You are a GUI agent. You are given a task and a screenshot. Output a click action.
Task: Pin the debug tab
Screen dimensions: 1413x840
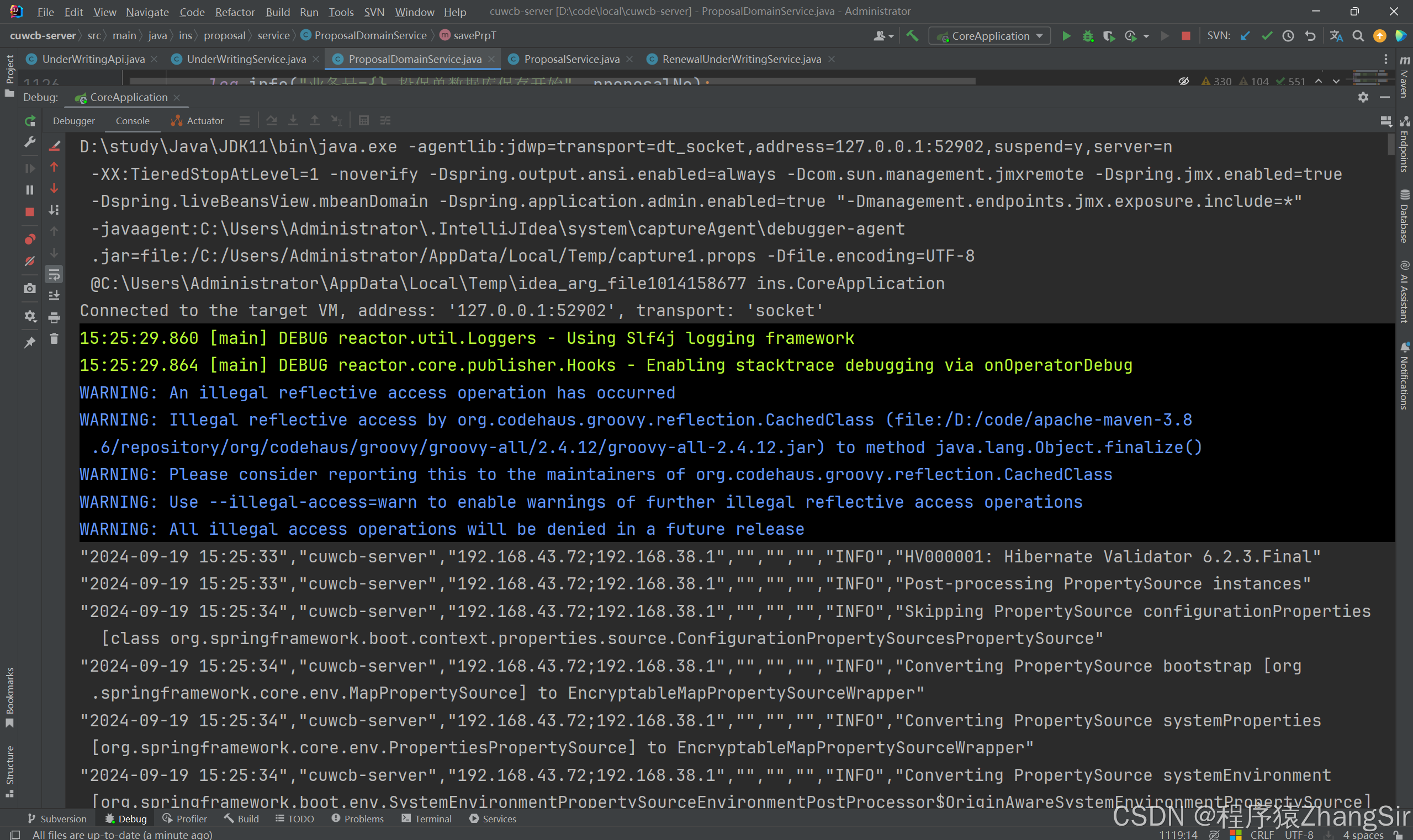tap(30, 342)
